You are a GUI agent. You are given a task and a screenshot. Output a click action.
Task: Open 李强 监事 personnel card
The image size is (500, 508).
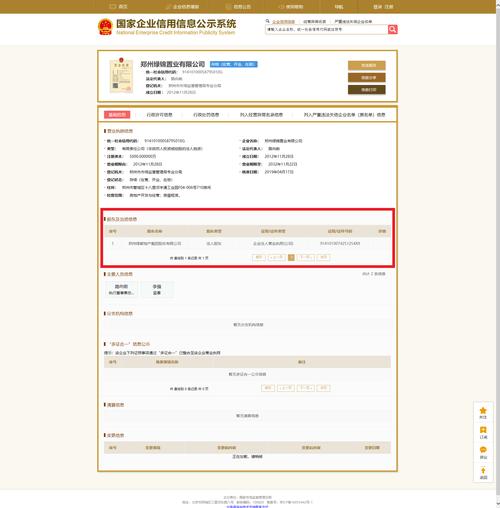click(157, 289)
